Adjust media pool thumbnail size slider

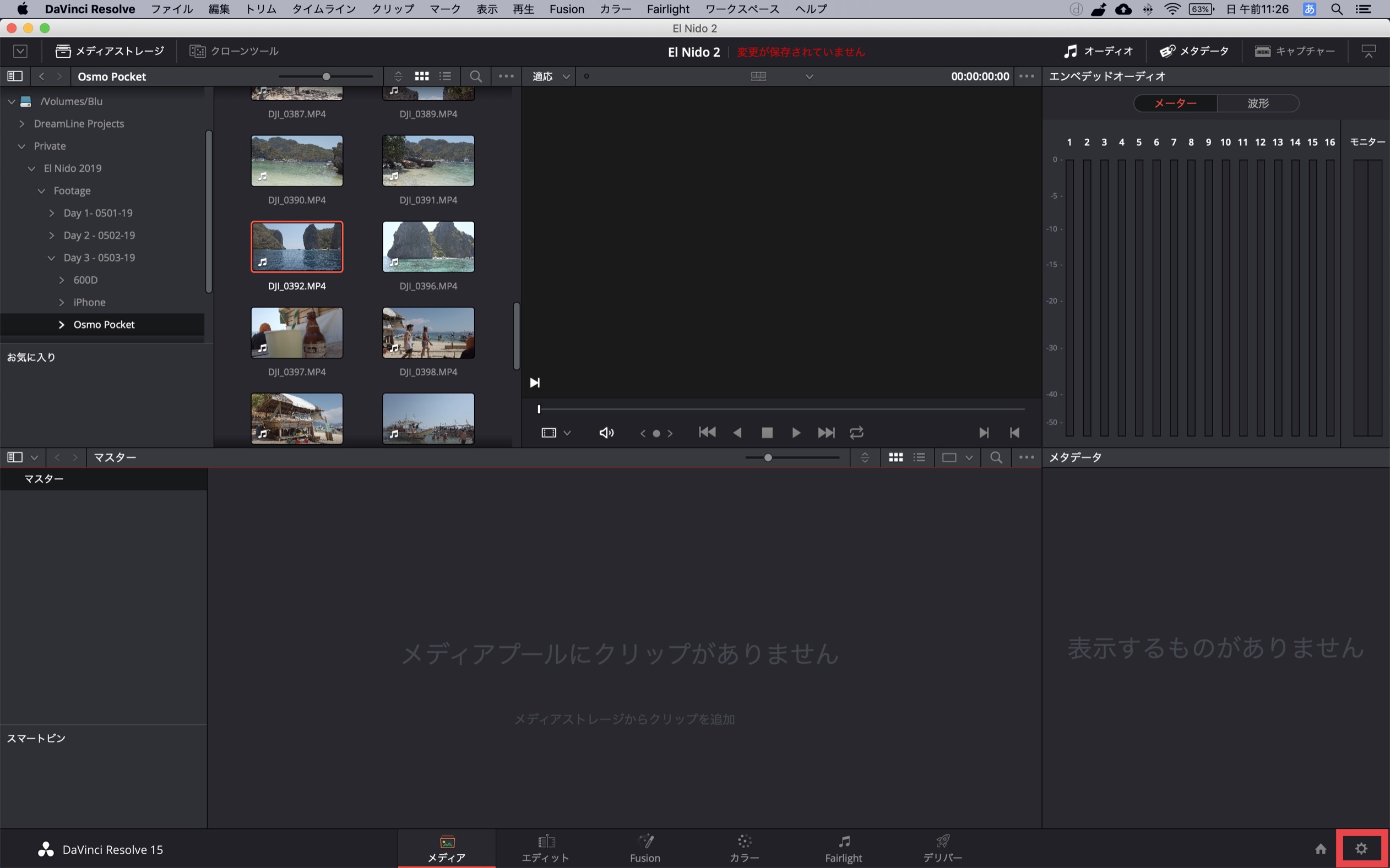click(768, 457)
